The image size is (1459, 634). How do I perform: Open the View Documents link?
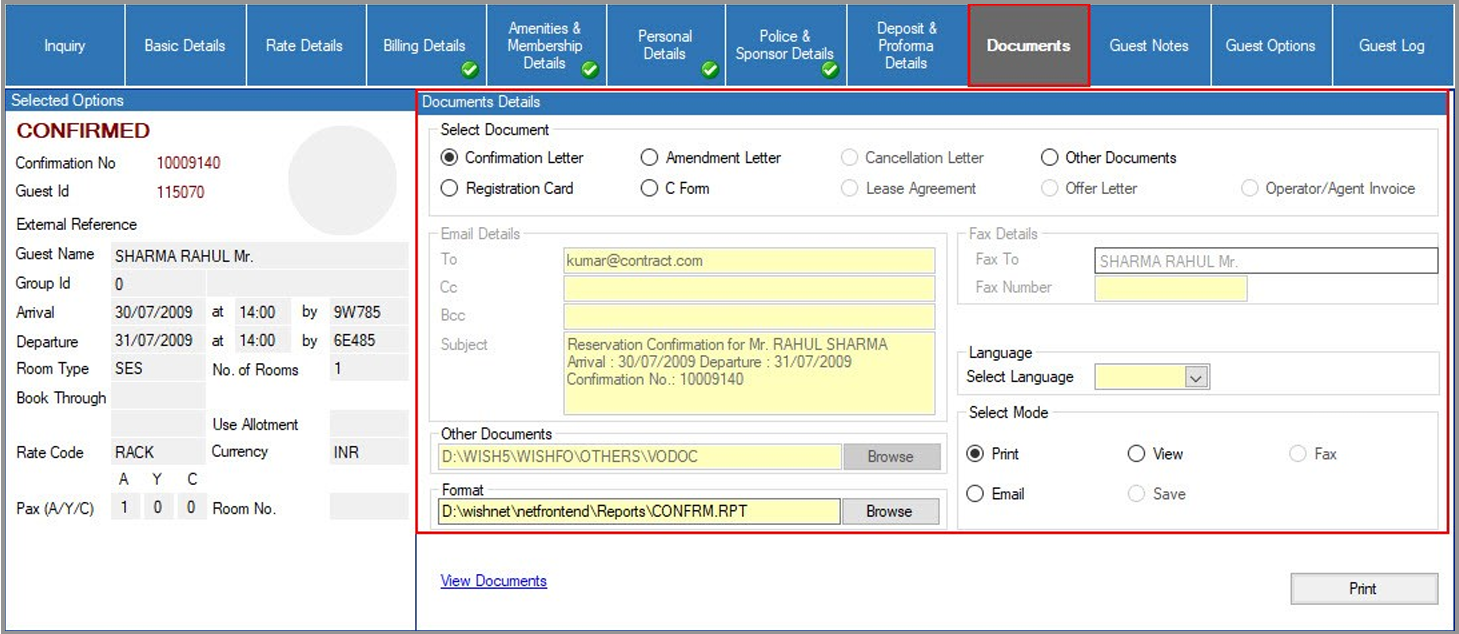point(493,581)
